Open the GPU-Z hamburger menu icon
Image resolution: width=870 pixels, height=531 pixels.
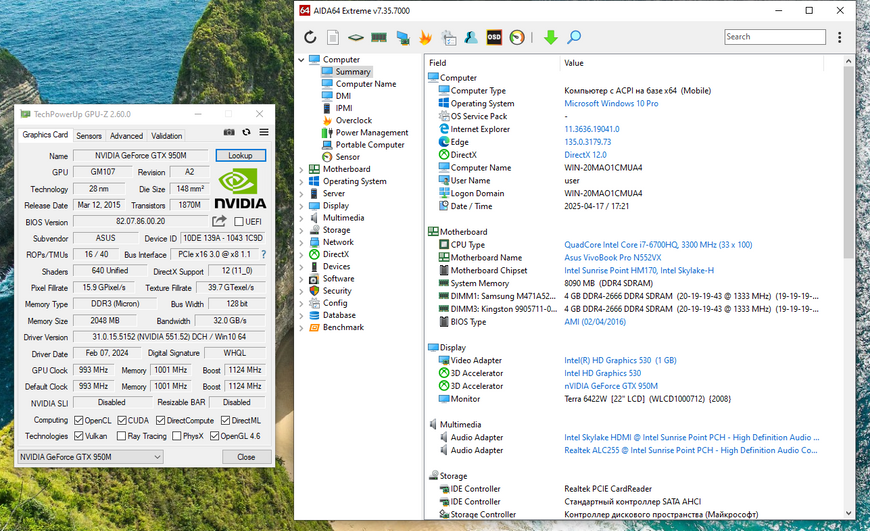[x=264, y=132]
